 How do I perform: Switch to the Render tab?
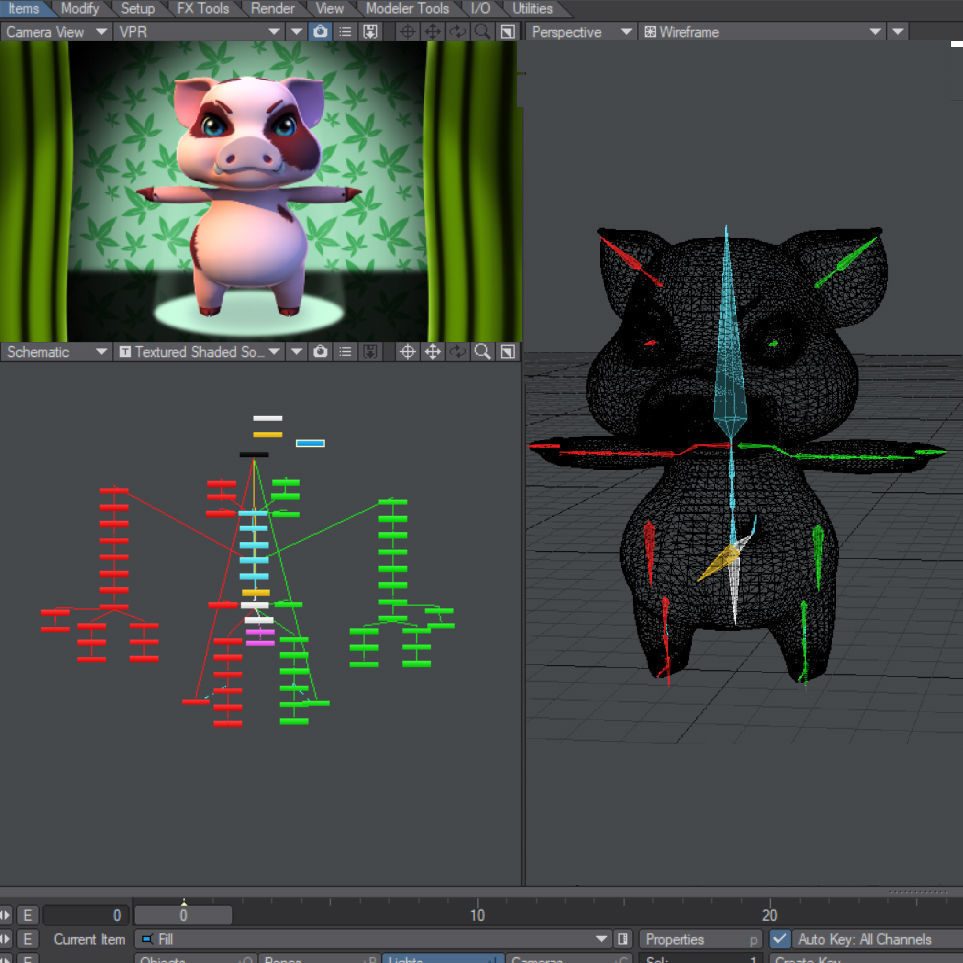[273, 9]
